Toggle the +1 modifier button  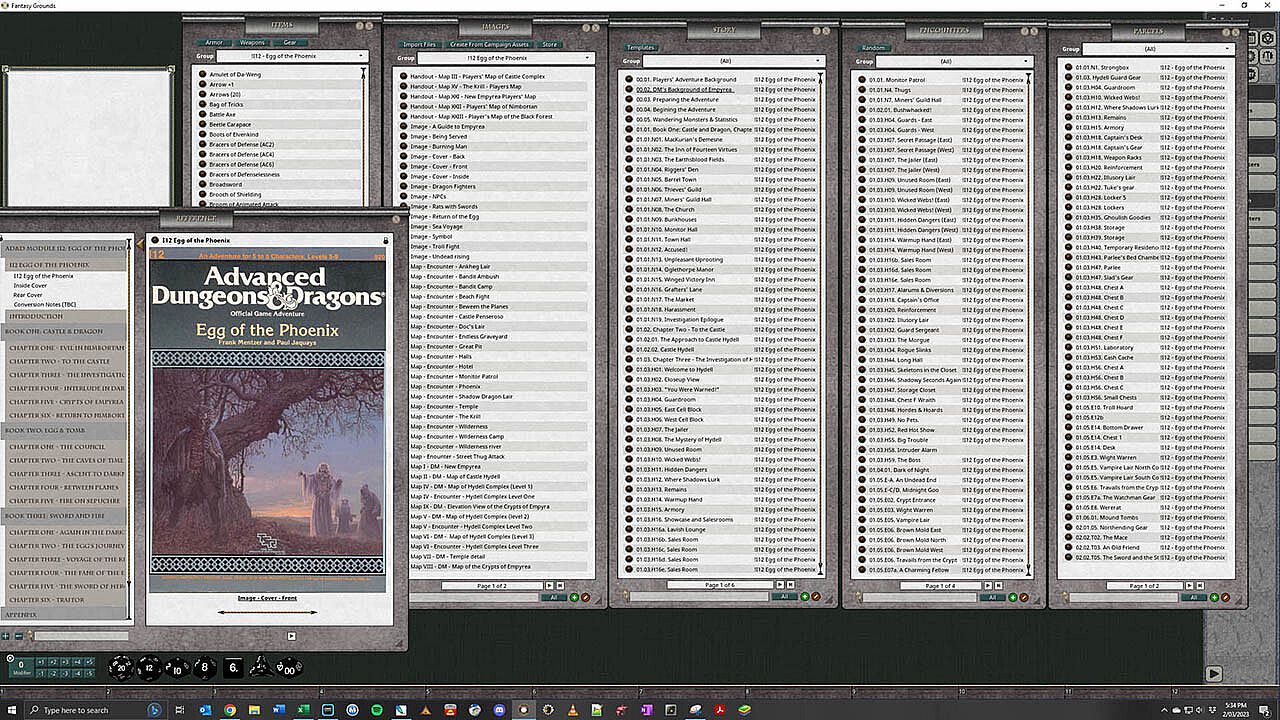tap(42, 662)
